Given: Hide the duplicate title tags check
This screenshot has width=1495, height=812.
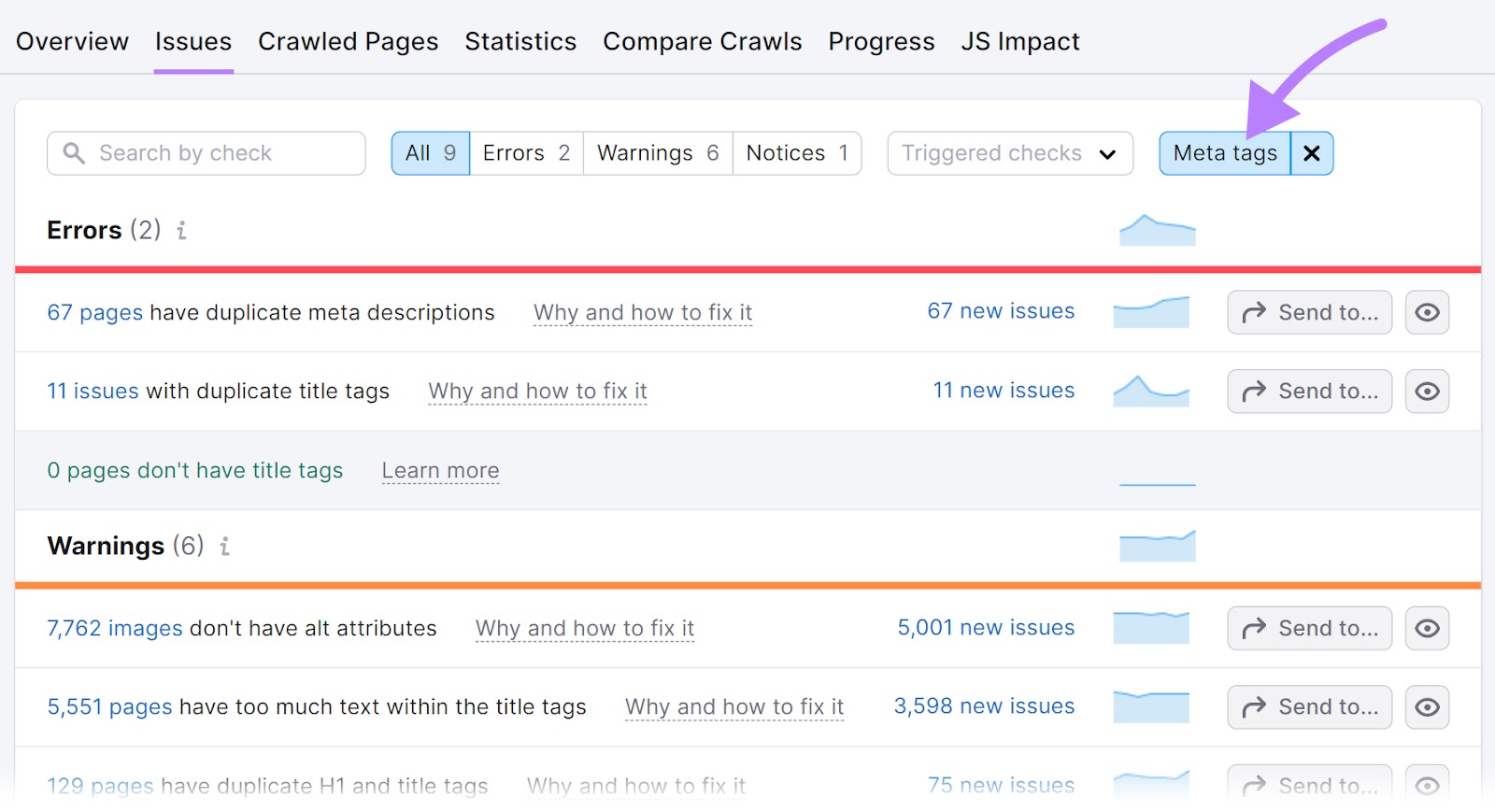Looking at the screenshot, I should click(1428, 392).
